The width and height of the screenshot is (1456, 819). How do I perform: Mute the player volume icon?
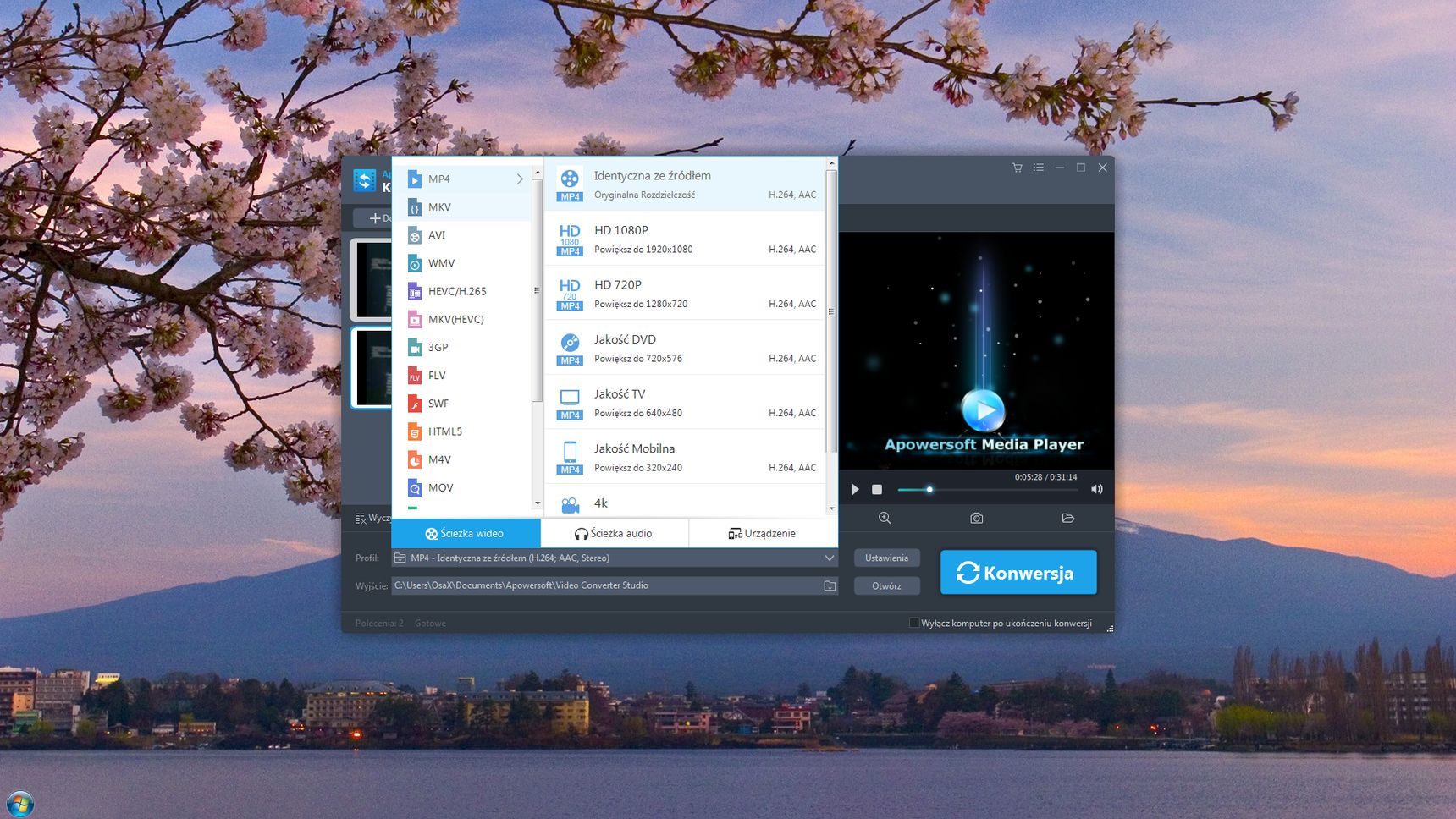(1097, 490)
